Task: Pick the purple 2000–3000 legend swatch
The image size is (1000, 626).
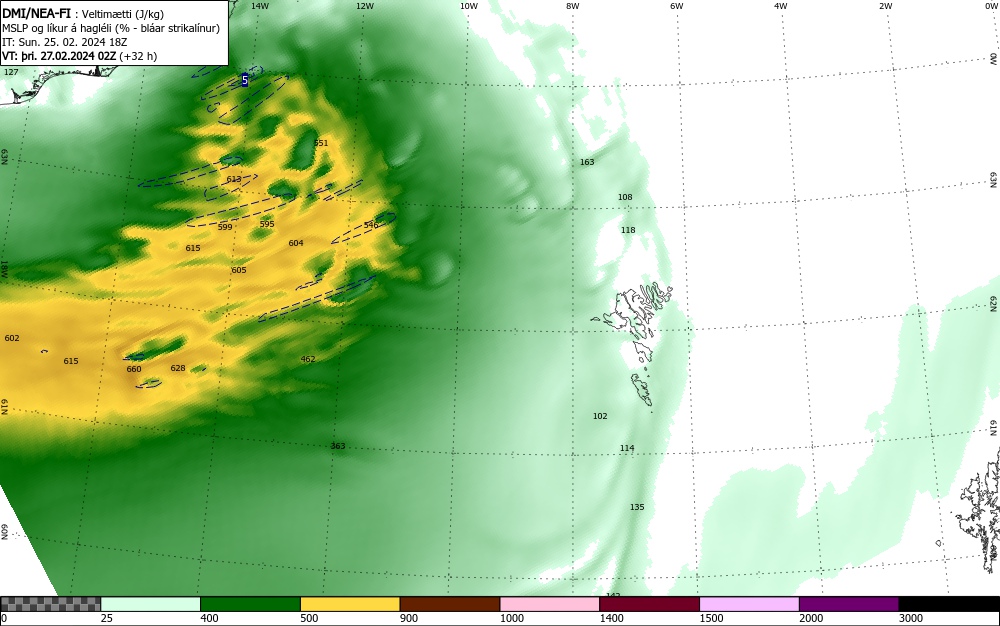Action: coord(849,604)
